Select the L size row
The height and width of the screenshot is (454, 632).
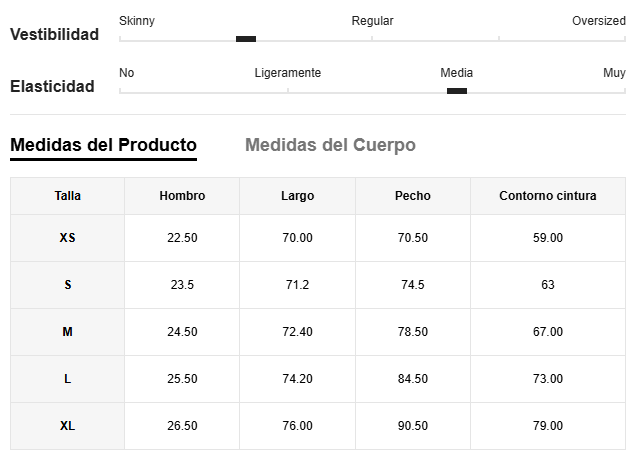(x=318, y=379)
